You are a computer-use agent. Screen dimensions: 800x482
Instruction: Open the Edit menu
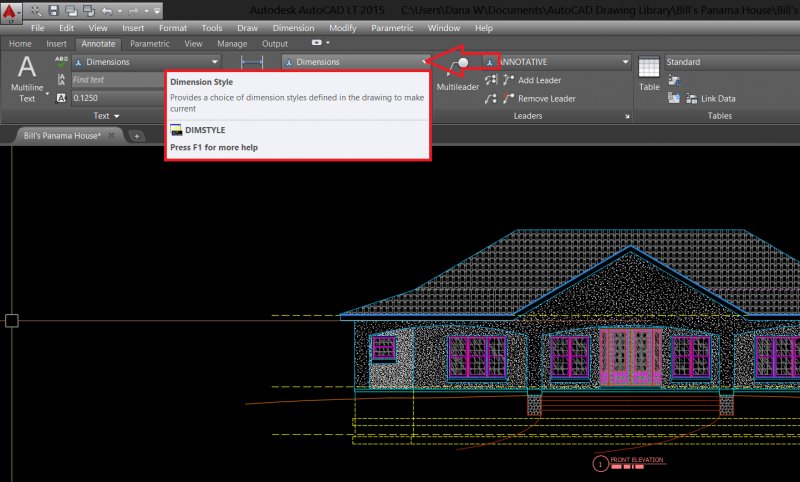coord(66,28)
